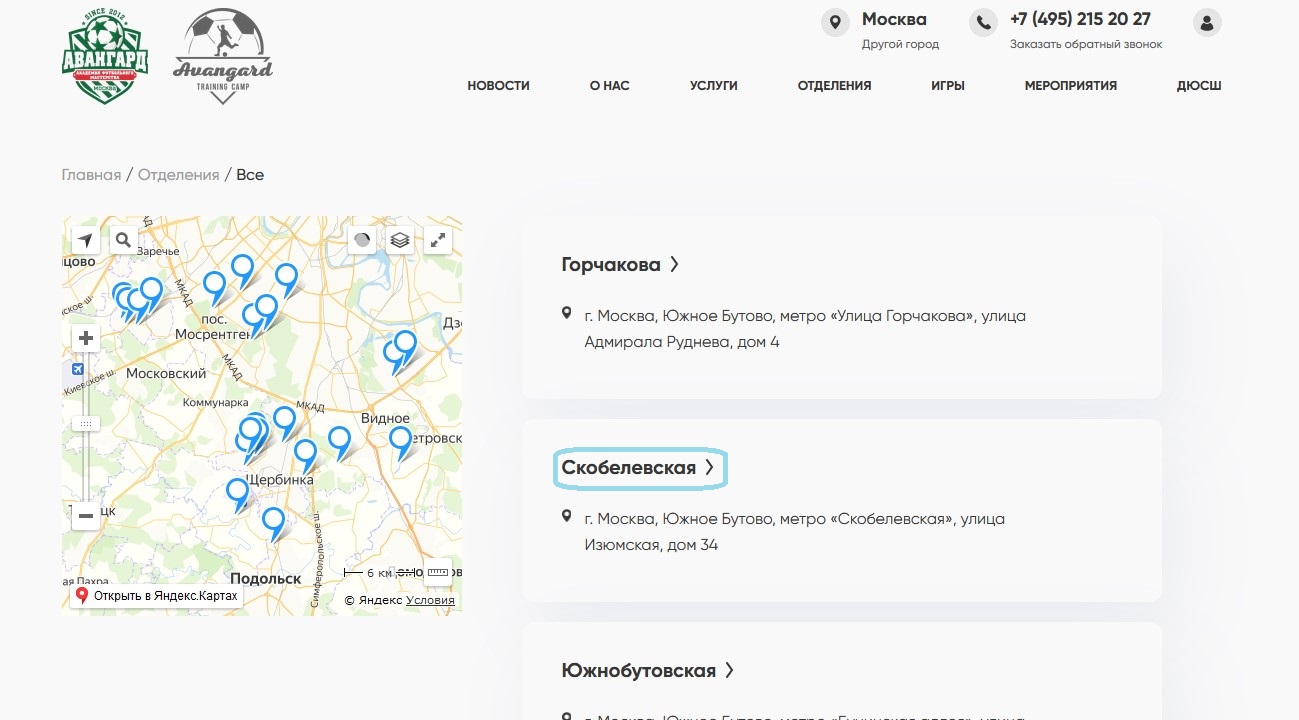Click the phone handset icon in header
The height and width of the screenshot is (720, 1299).
click(x=983, y=23)
